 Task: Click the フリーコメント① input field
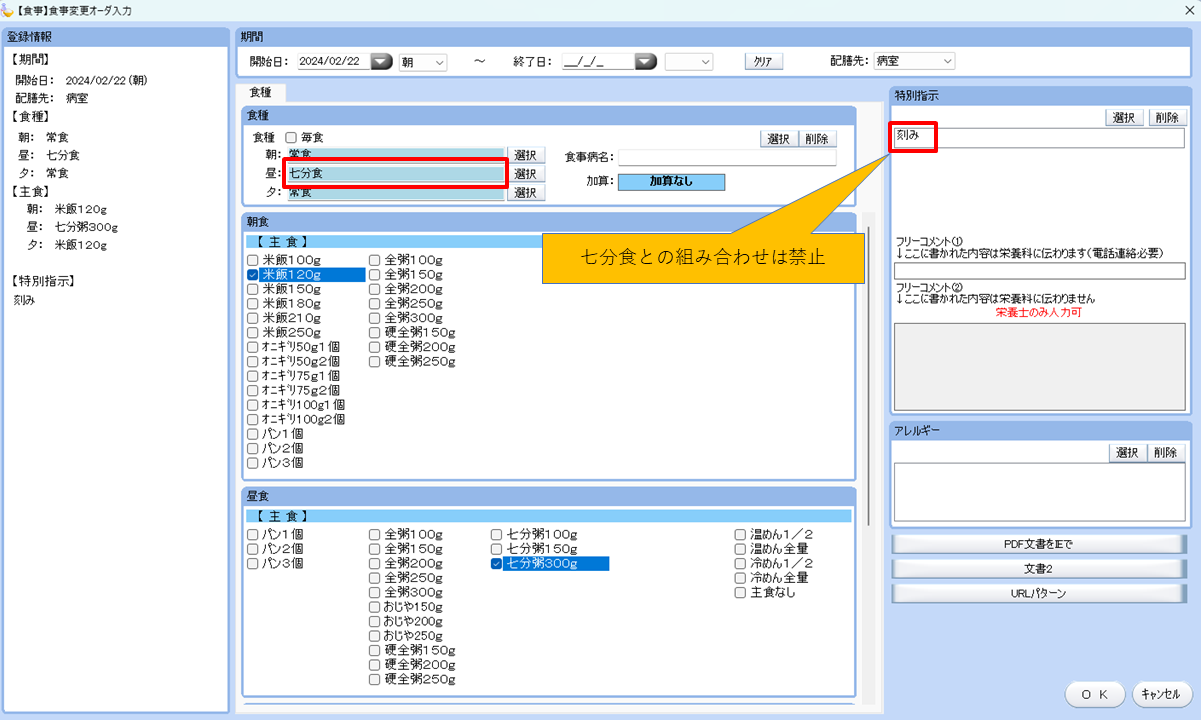click(1039, 271)
